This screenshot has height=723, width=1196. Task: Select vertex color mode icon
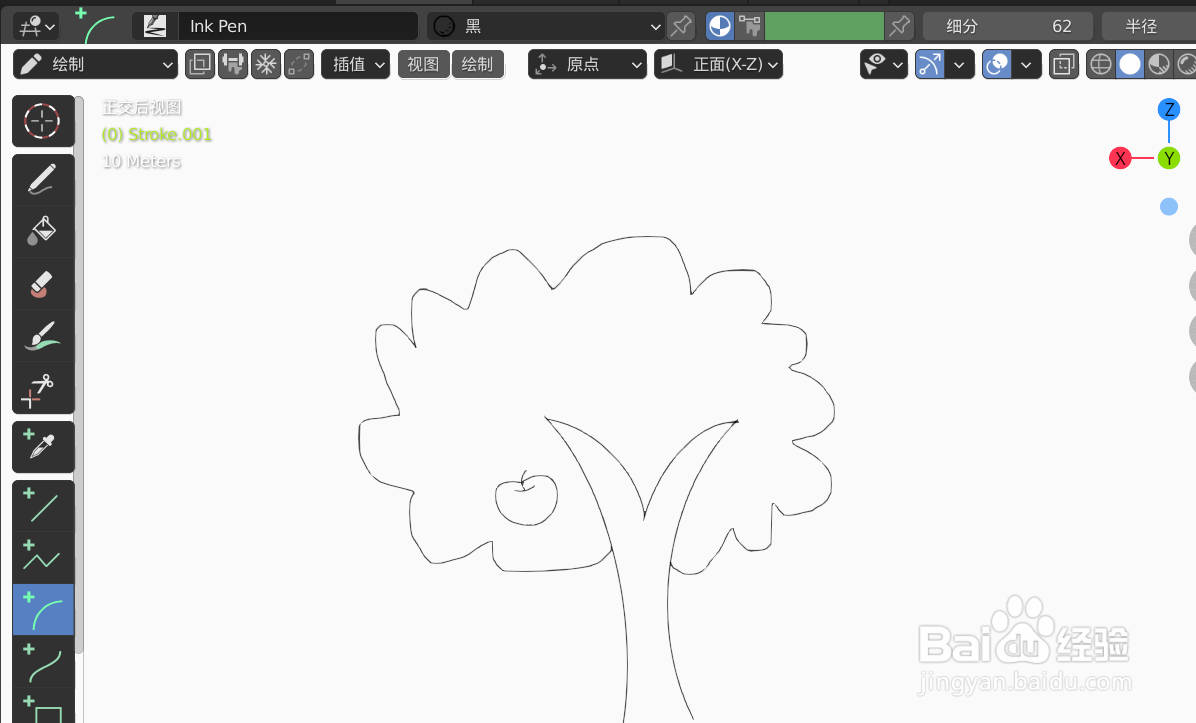pyautogui.click(x=749, y=26)
